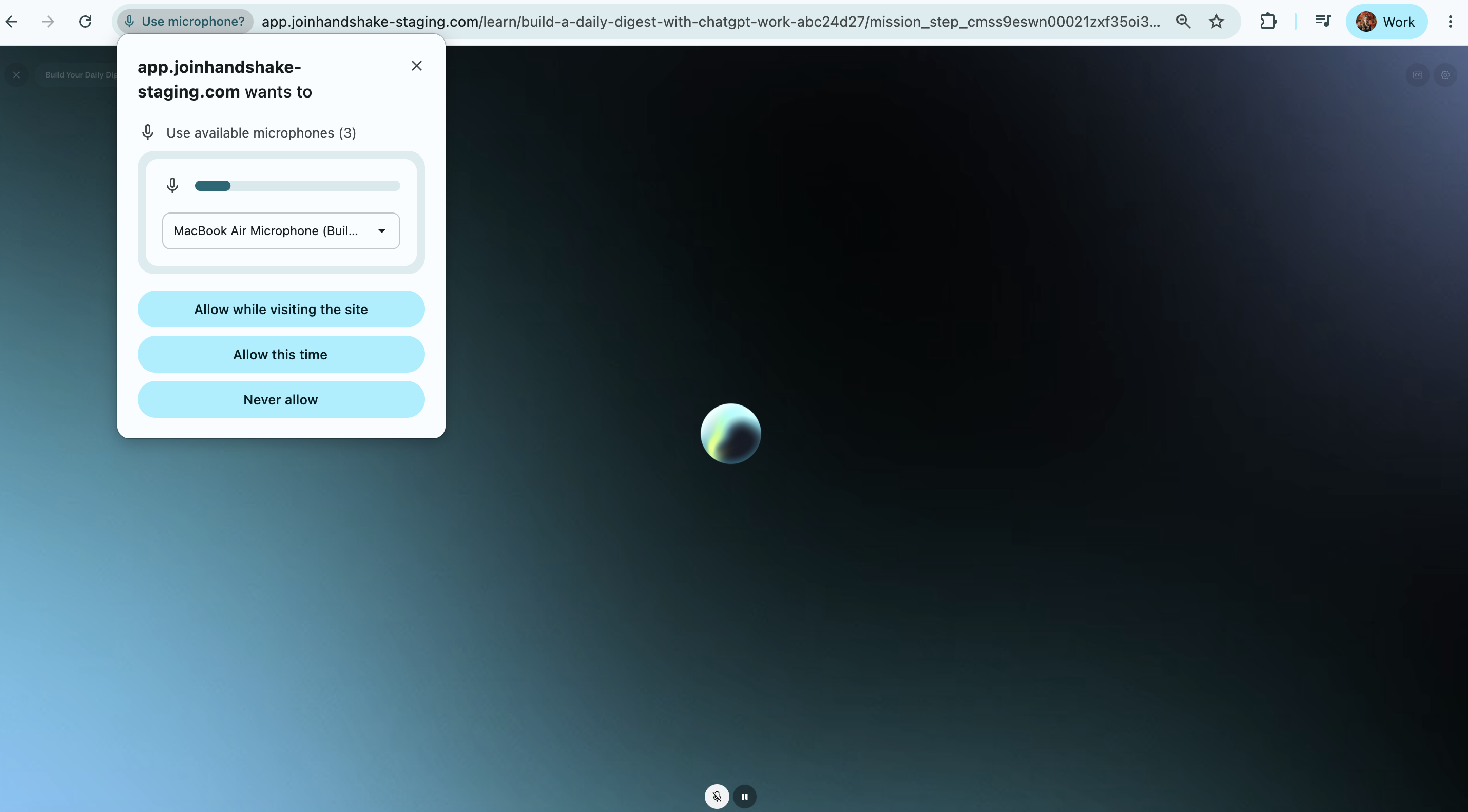Reload the current page

(x=86, y=22)
